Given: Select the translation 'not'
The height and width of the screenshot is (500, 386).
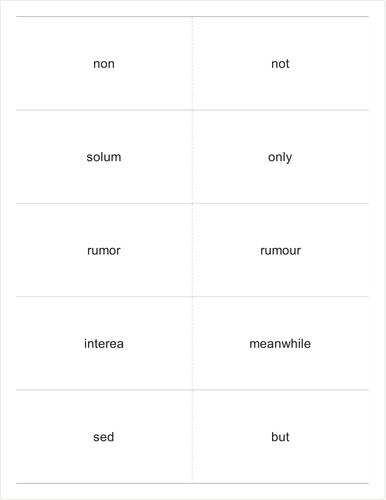Looking at the screenshot, I should click(x=280, y=64).
